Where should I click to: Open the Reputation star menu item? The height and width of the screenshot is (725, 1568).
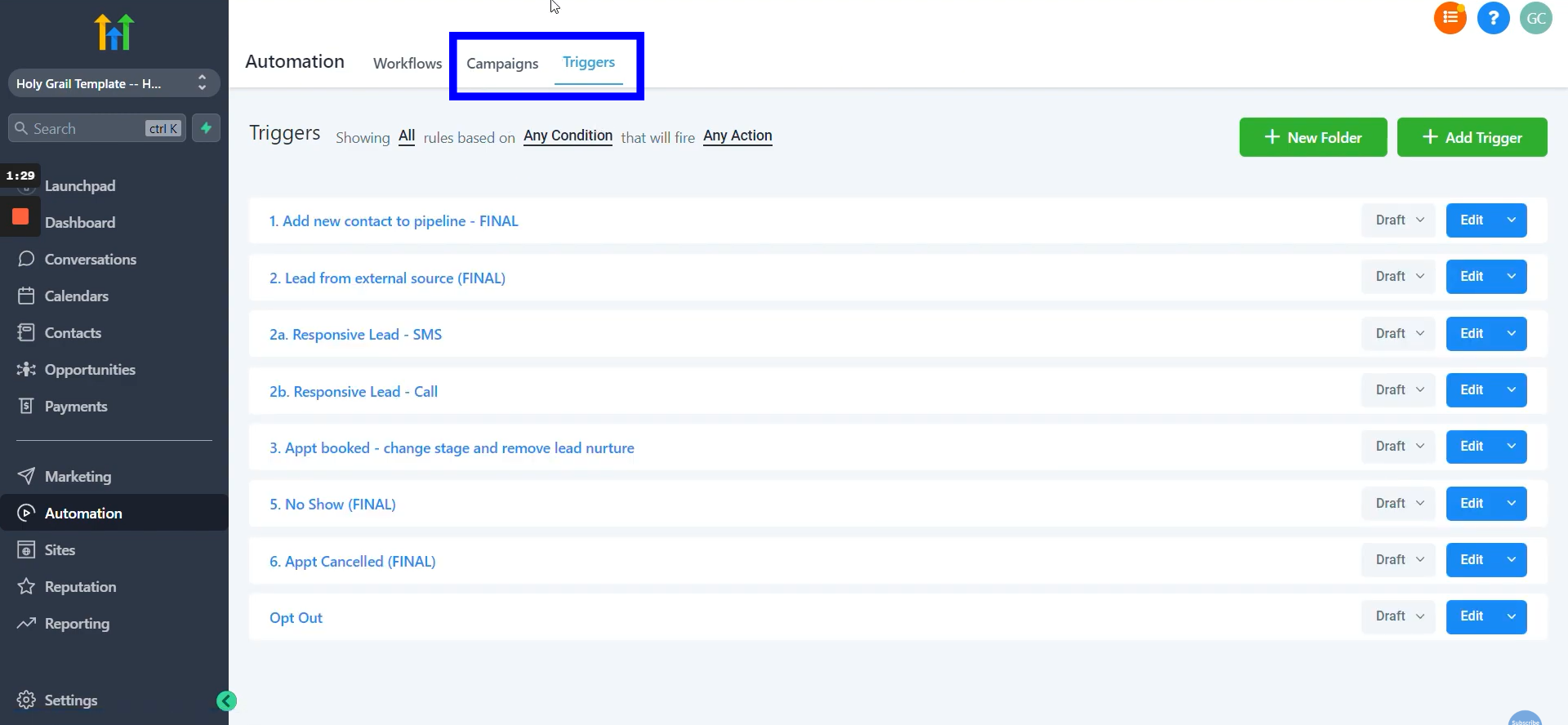[x=80, y=587]
